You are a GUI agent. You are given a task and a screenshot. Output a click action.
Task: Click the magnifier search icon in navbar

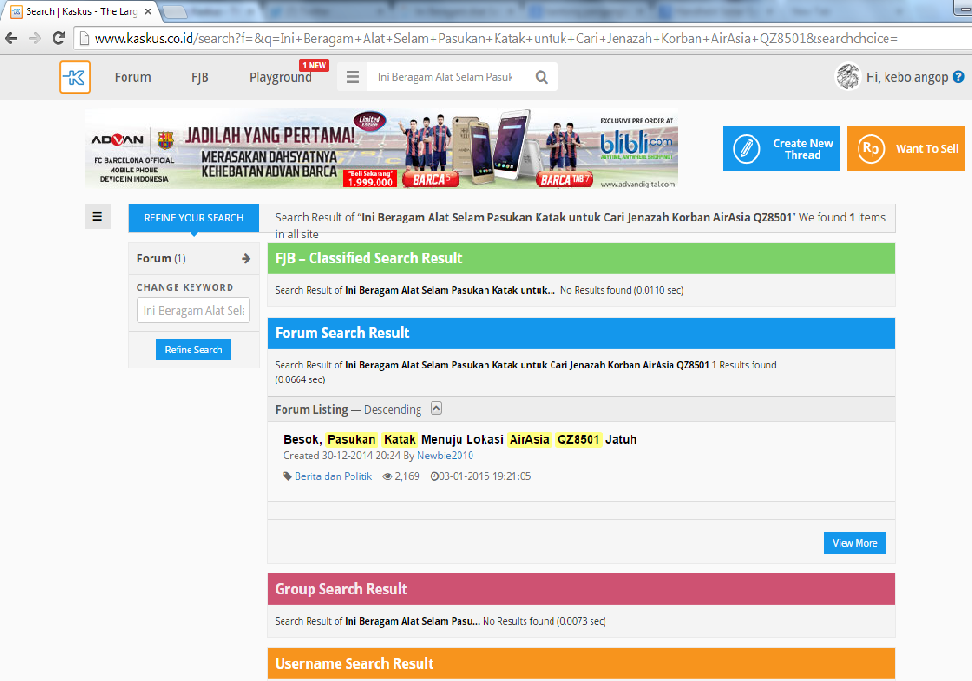[541, 78]
